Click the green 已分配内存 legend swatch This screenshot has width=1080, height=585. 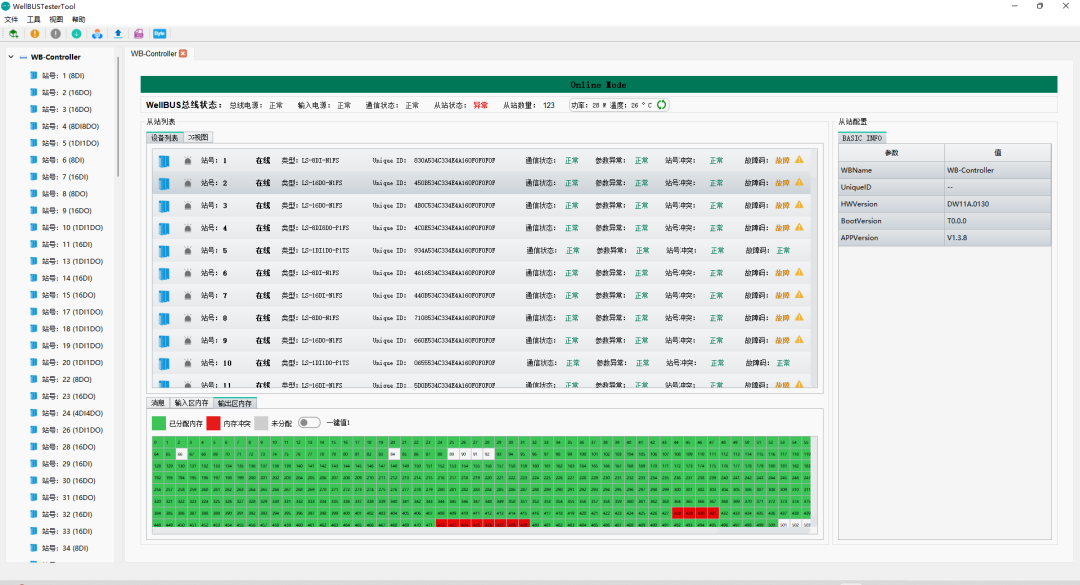tap(158, 423)
